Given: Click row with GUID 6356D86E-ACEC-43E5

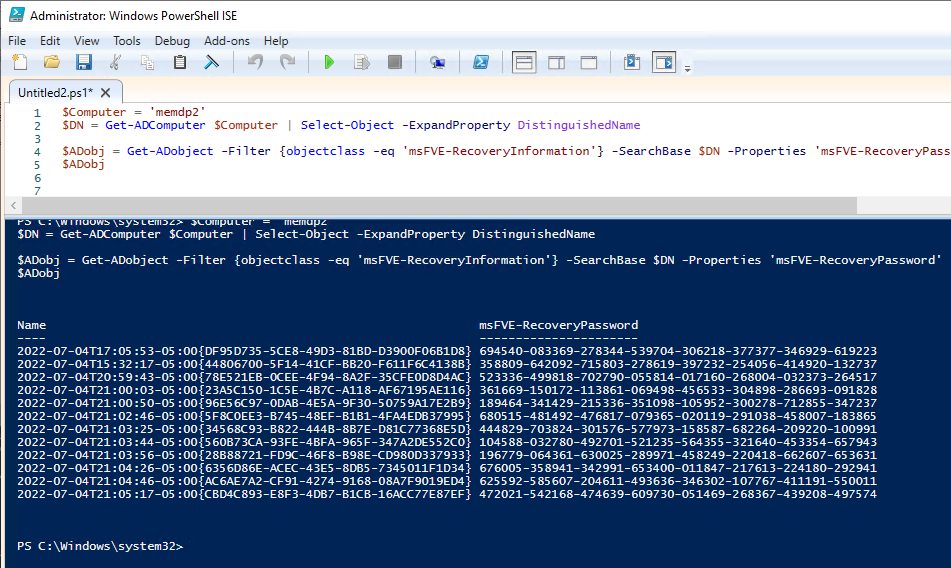Looking at the screenshot, I should point(447,468).
